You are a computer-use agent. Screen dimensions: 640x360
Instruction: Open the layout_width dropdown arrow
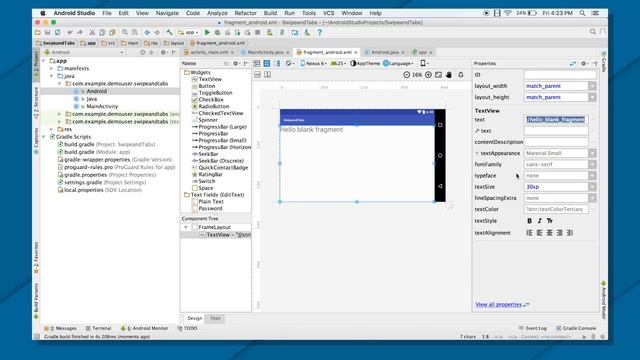pos(592,86)
